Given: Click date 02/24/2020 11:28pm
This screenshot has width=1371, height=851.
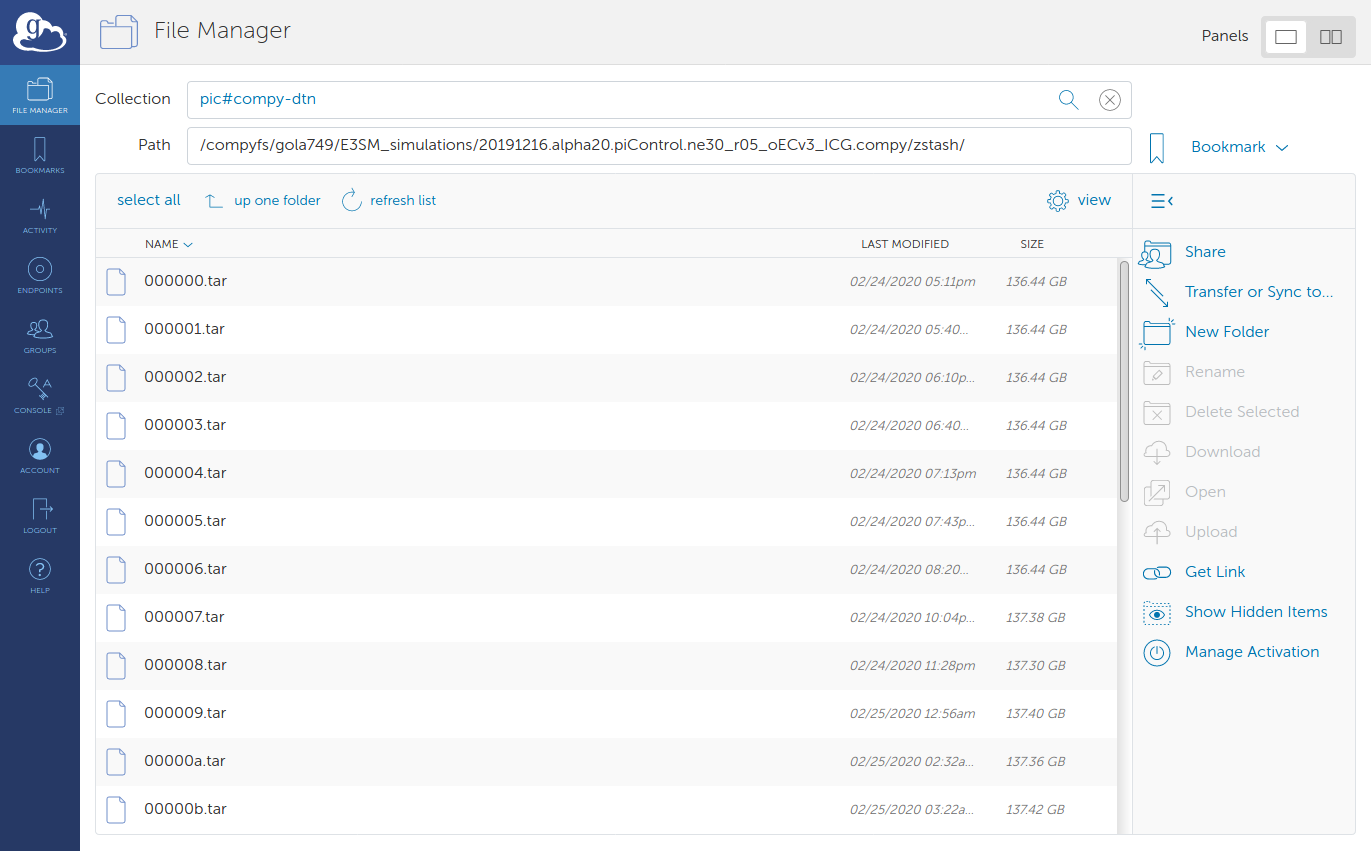Looking at the screenshot, I should click(x=913, y=666).
